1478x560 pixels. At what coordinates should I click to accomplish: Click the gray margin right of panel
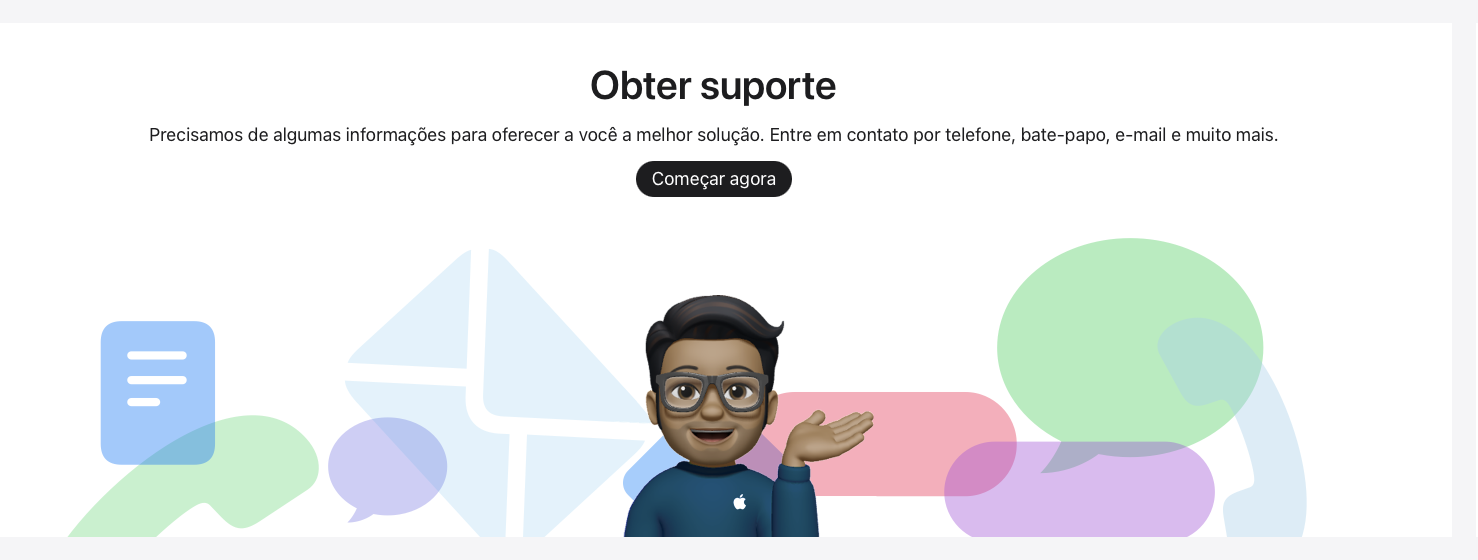point(1465,280)
